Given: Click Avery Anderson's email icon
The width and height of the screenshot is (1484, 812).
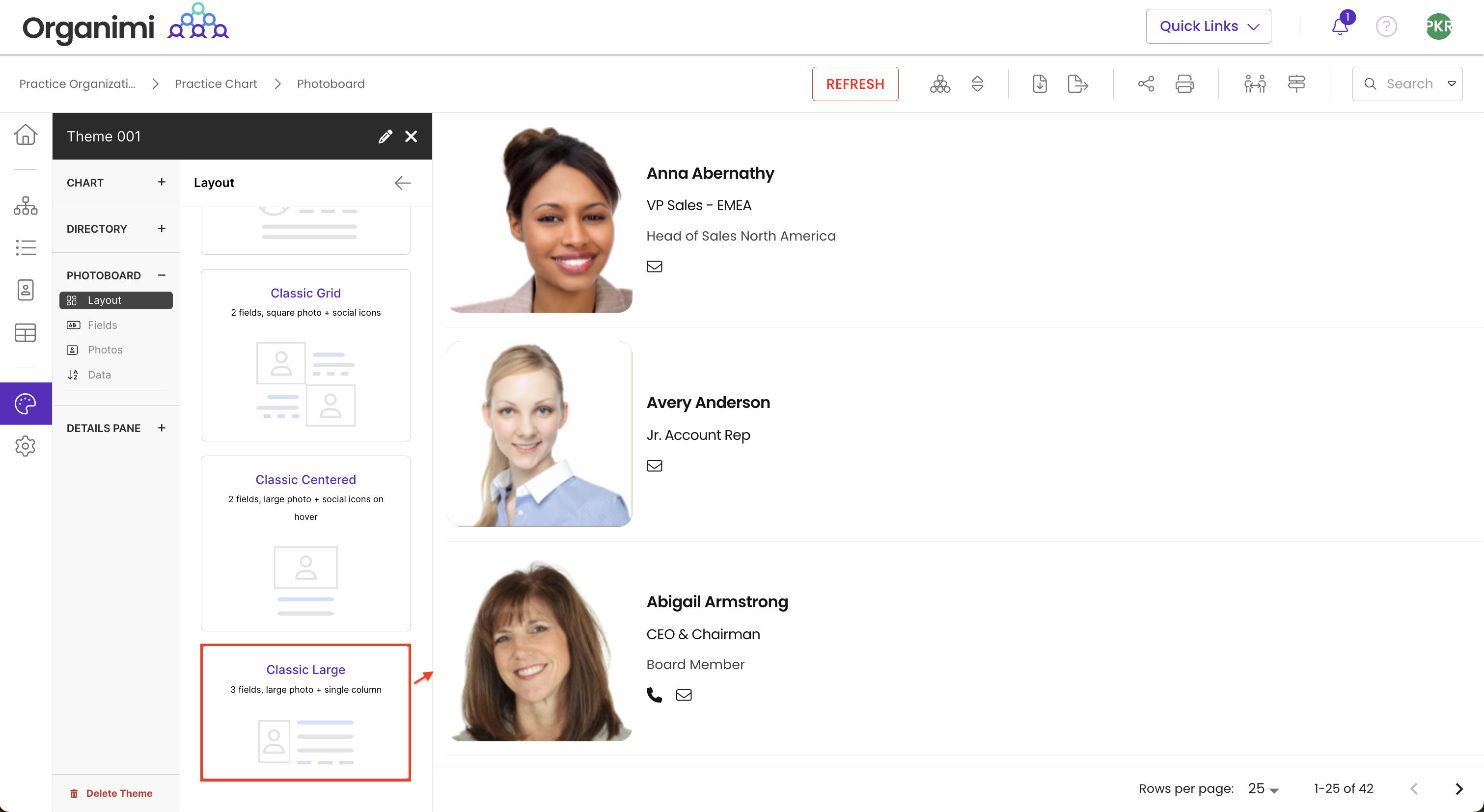Looking at the screenshot, I should 654,466.
